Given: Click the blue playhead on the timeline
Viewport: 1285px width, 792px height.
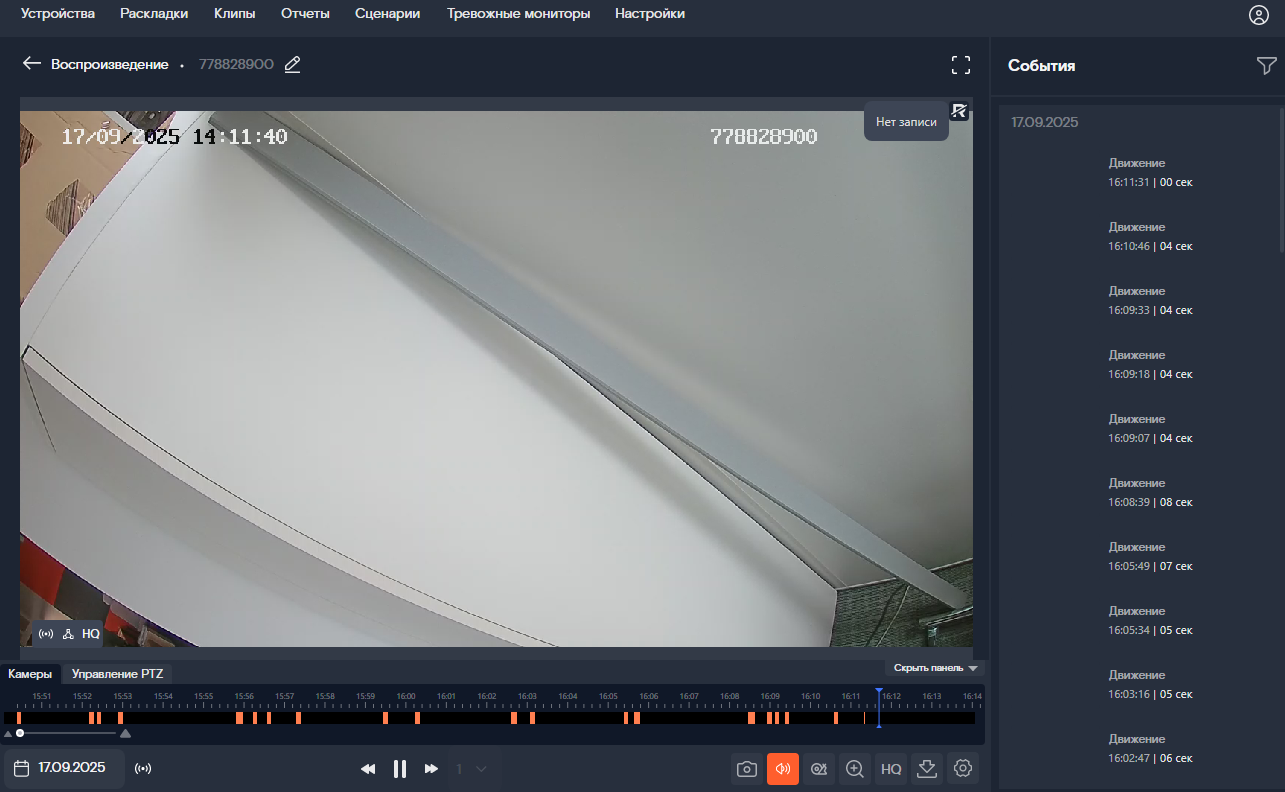Looking at the screenshot, I should [x=879, y=707].
